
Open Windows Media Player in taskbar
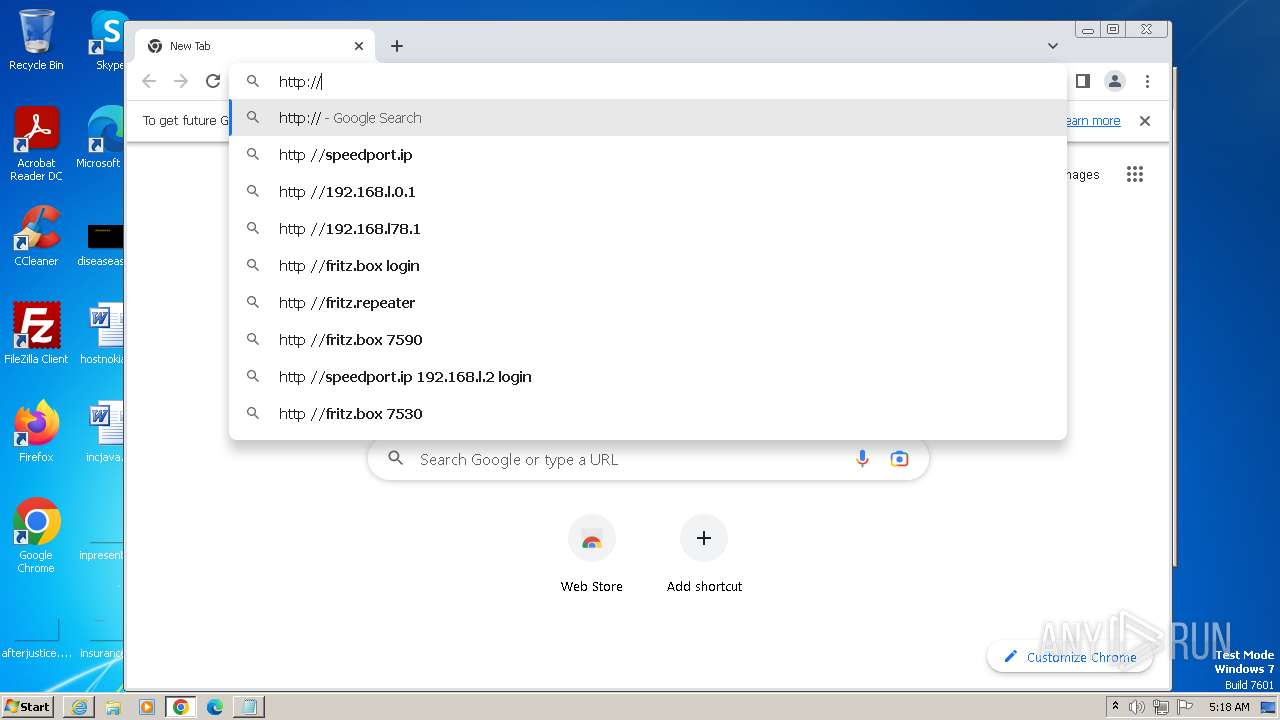[x=147, y=707]
